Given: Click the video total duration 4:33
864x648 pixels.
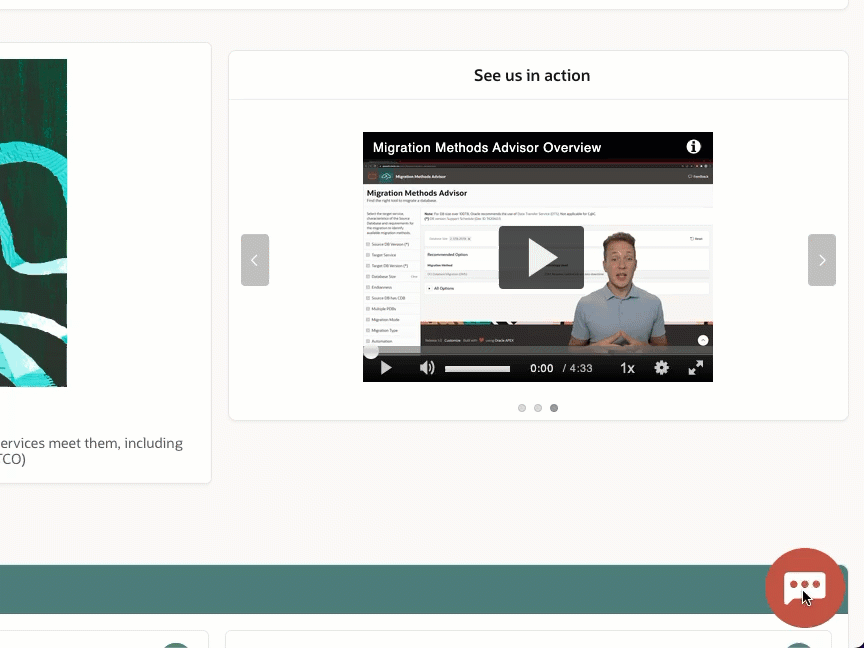Looking at the screenshot, I should click(x=581, y=368).
